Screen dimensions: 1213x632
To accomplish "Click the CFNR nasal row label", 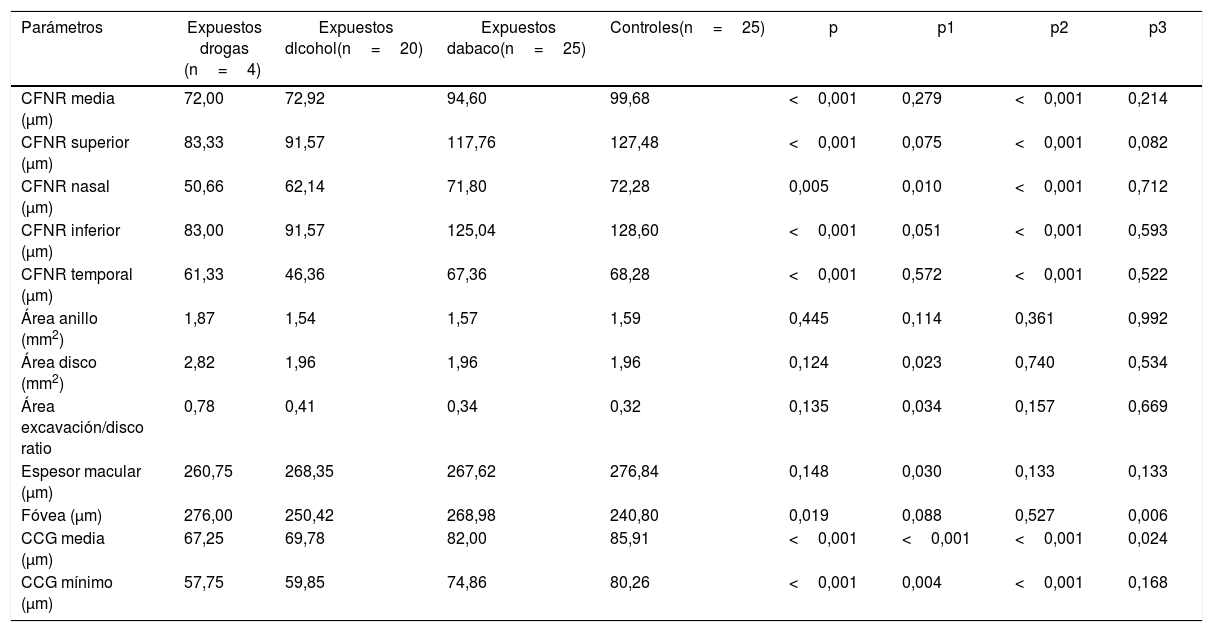I will 66,196.
